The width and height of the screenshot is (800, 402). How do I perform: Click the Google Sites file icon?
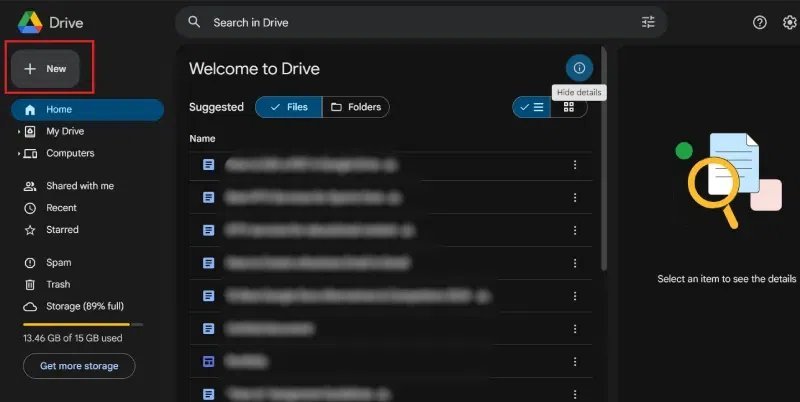(x=209, y=361)
